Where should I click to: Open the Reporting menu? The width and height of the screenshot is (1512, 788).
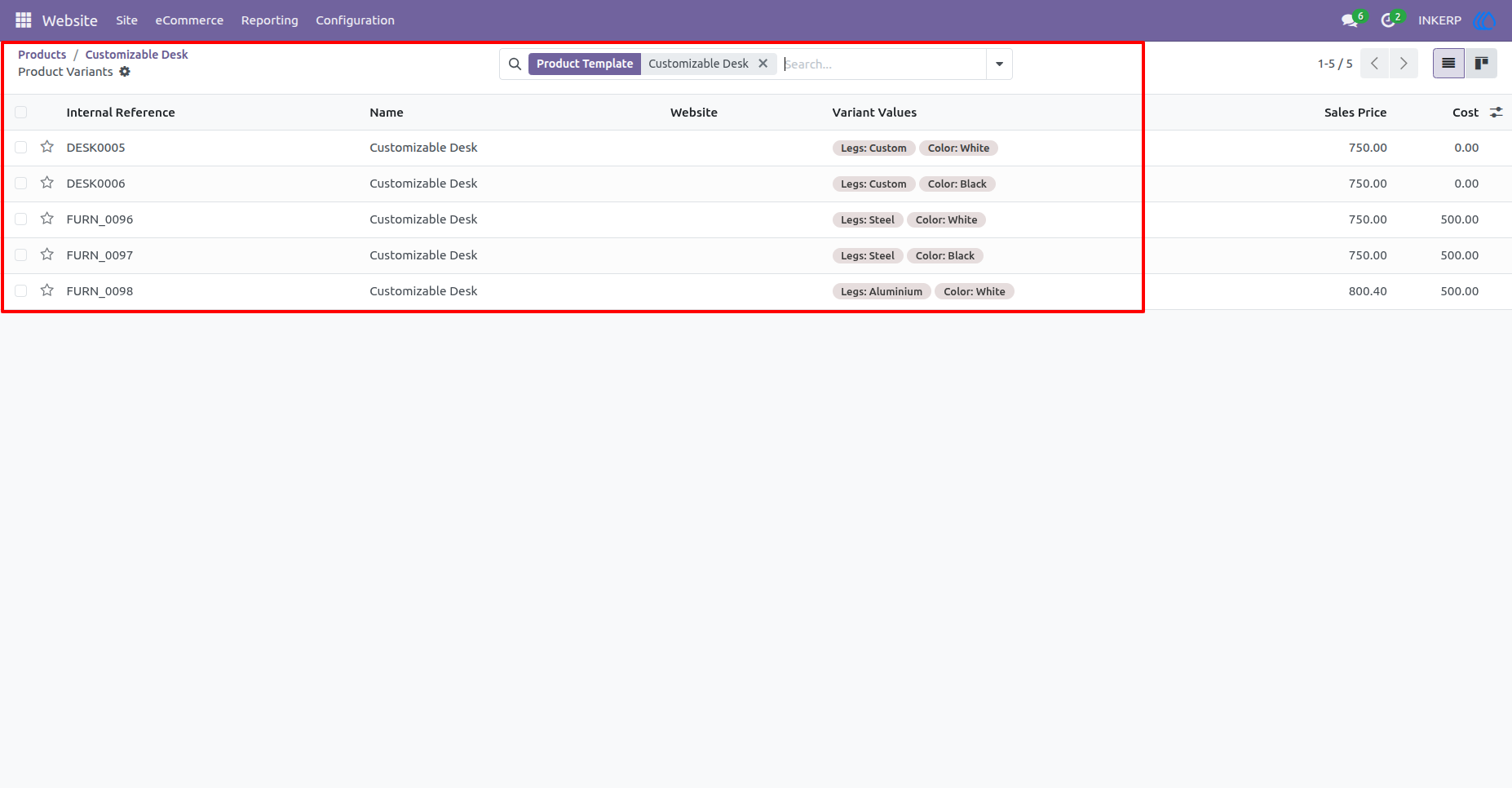tap(269, 20)
